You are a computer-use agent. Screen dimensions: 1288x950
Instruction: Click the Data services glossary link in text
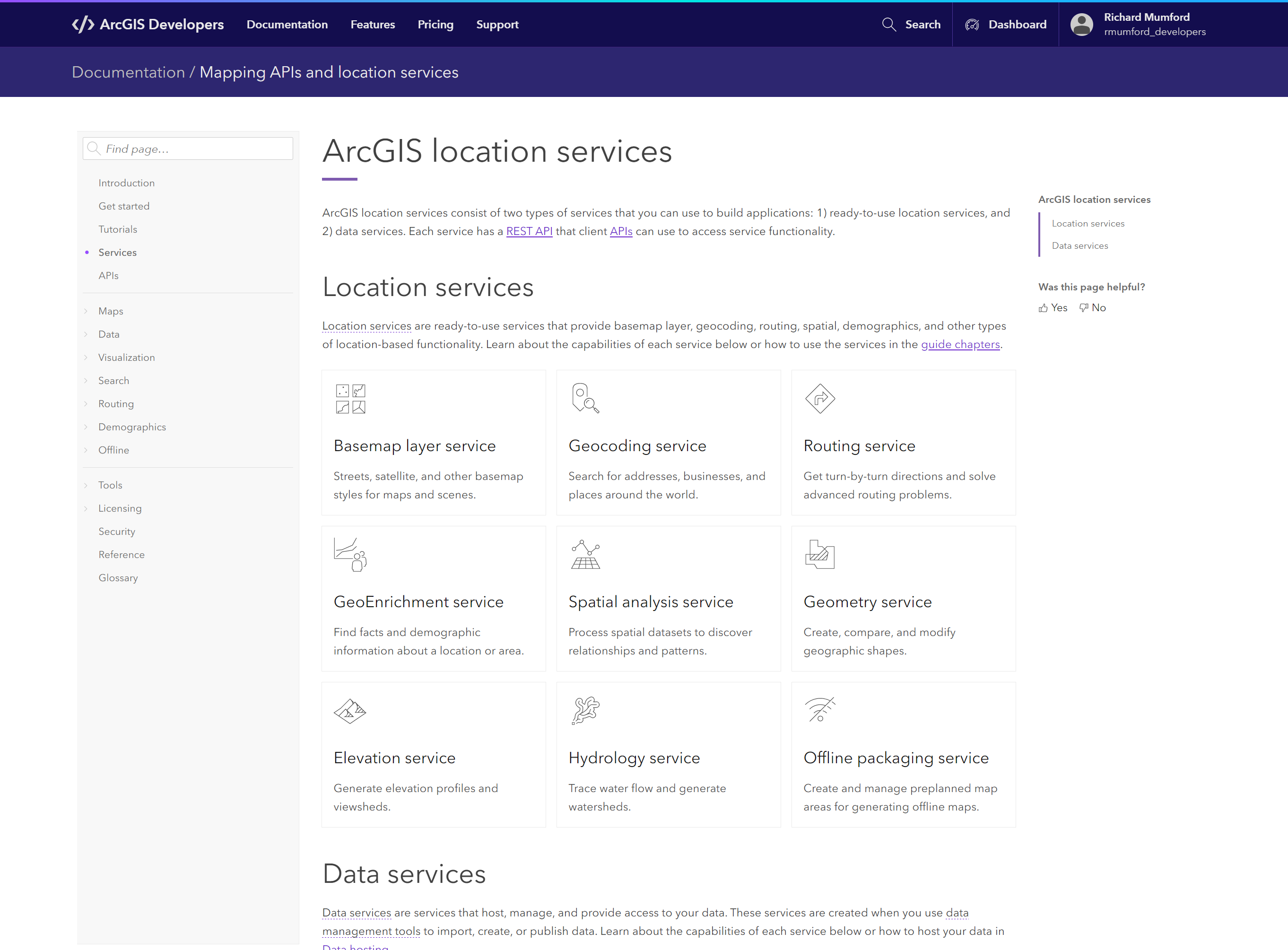click(x=357, y=913)
